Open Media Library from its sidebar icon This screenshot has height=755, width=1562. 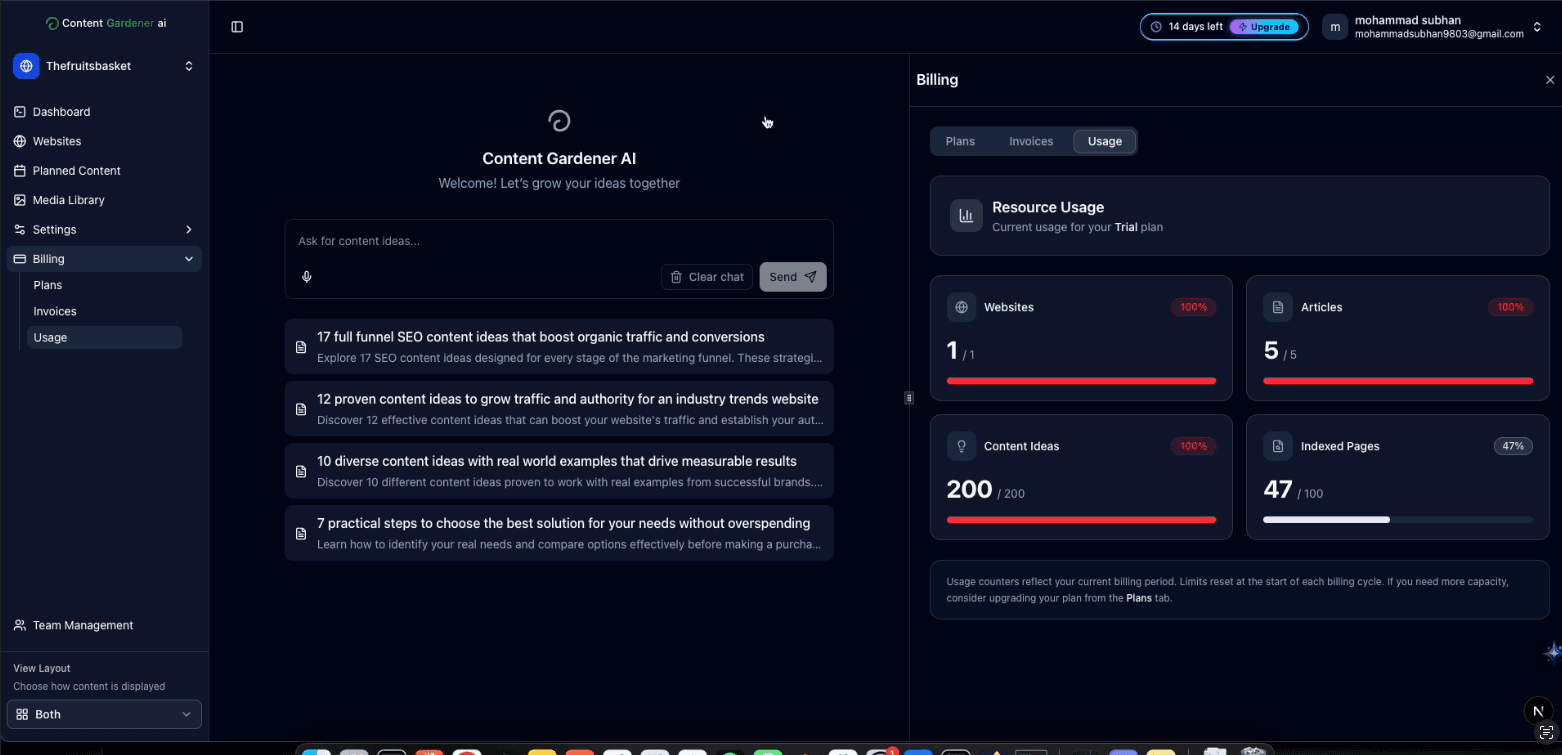click(20, 200)
